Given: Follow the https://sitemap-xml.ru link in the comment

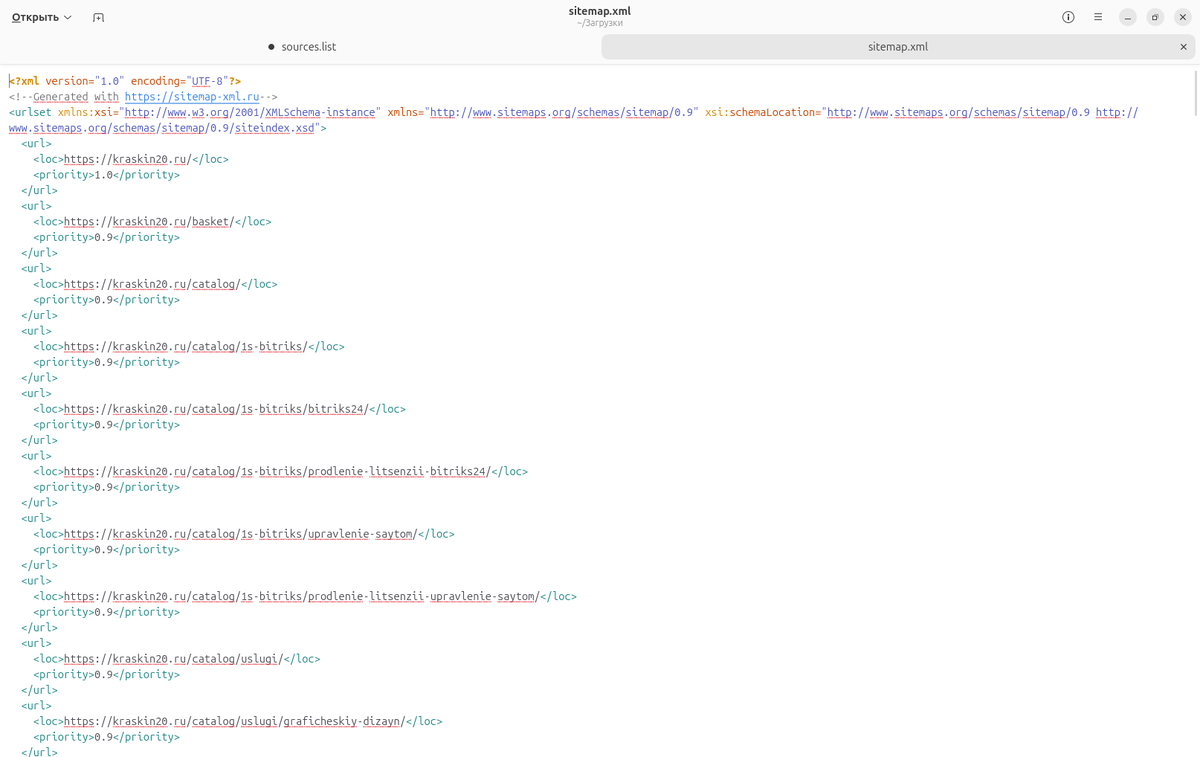Looking at the screenshot, I should click(x=192, y=97).
